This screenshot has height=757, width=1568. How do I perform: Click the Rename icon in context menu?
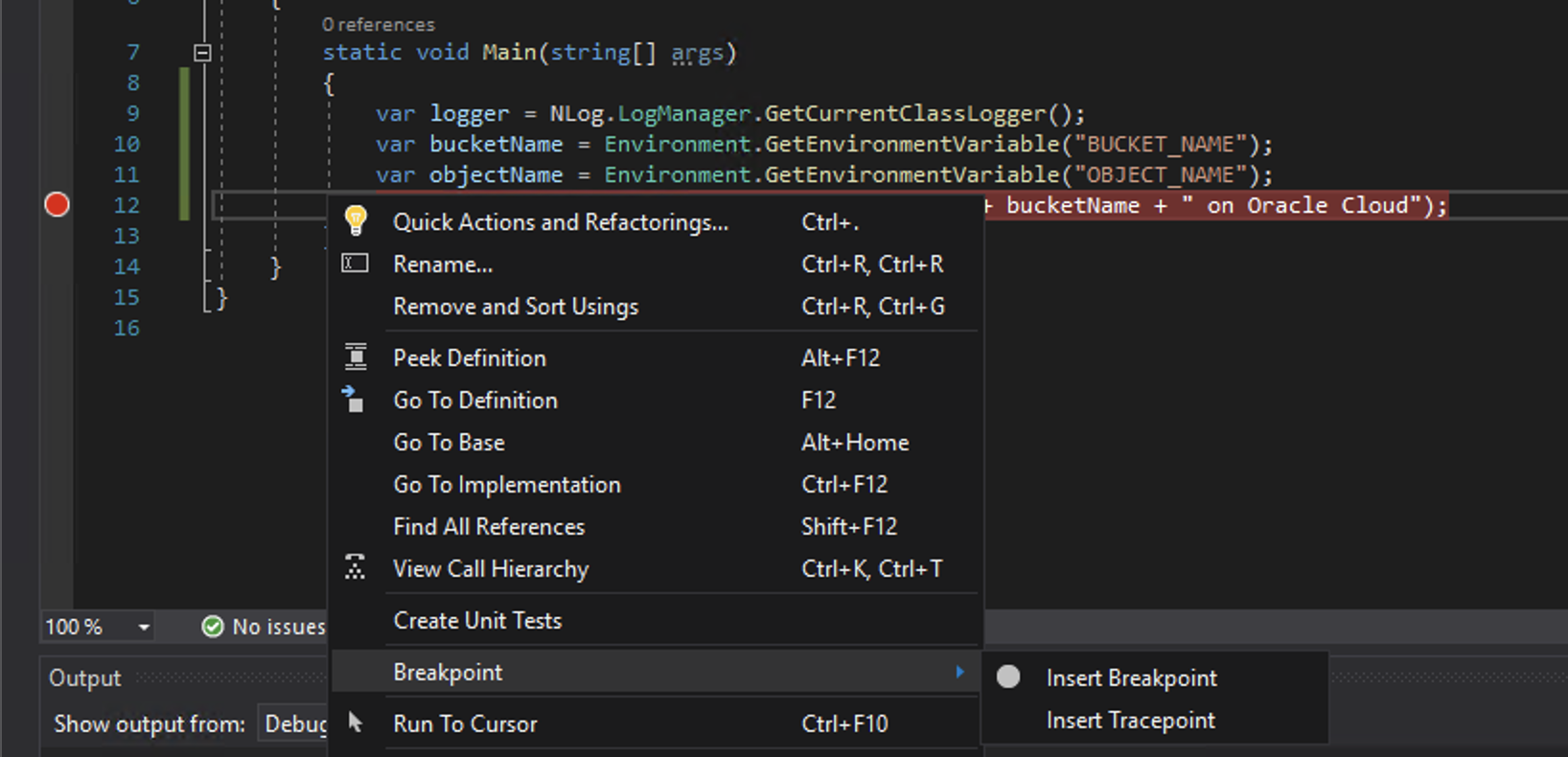click(x=356, y=264)
